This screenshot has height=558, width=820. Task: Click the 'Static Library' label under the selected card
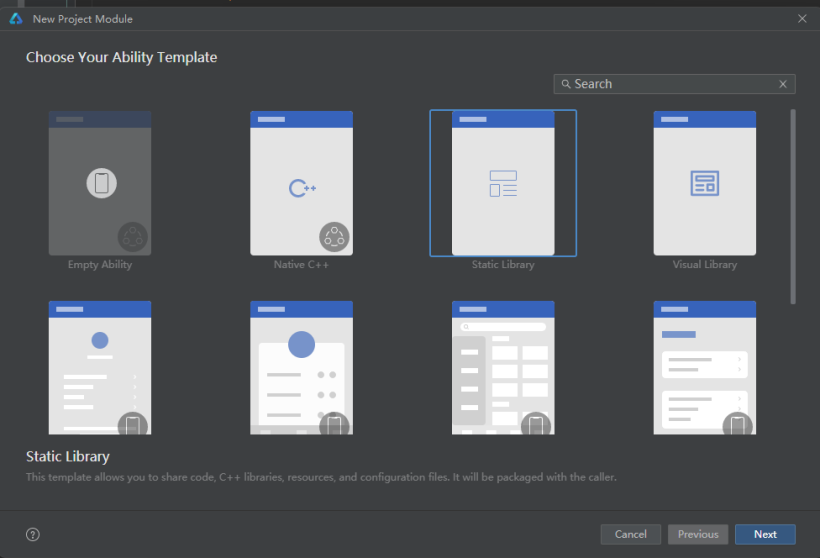click(503, 265)
